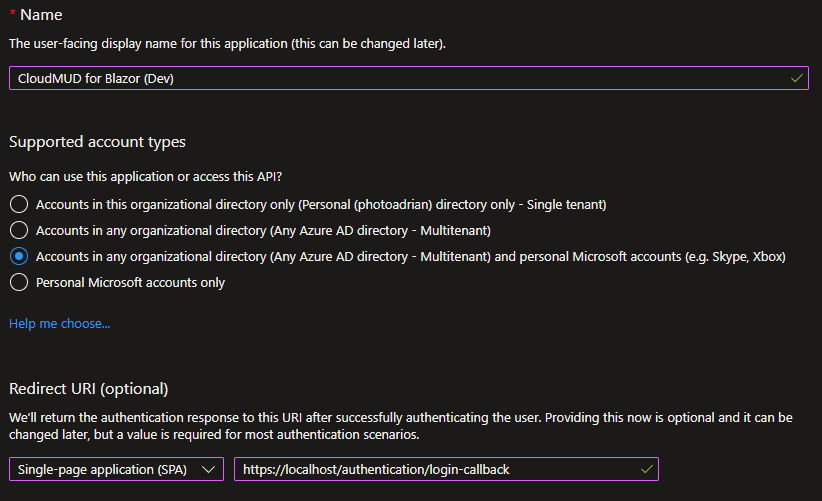Viewport: 822px width, 501px height.
Task: Choose the radio for multitenant directories without personal accounts
Action: pyautogui.click(x=19, y=230)
